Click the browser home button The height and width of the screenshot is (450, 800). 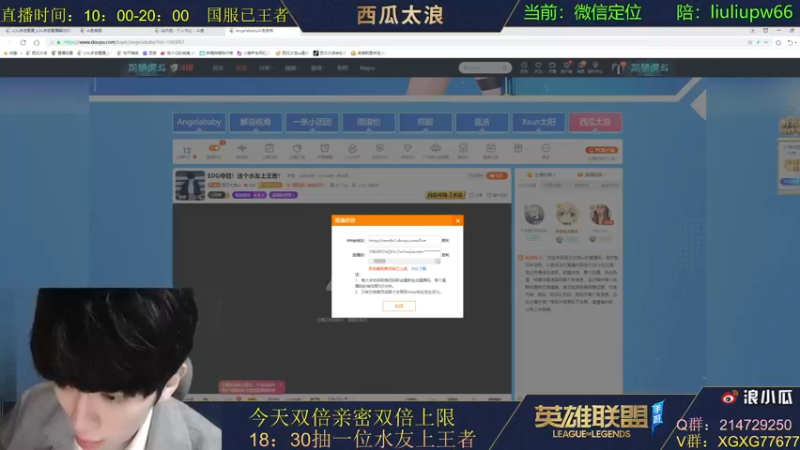pos(36,42)
